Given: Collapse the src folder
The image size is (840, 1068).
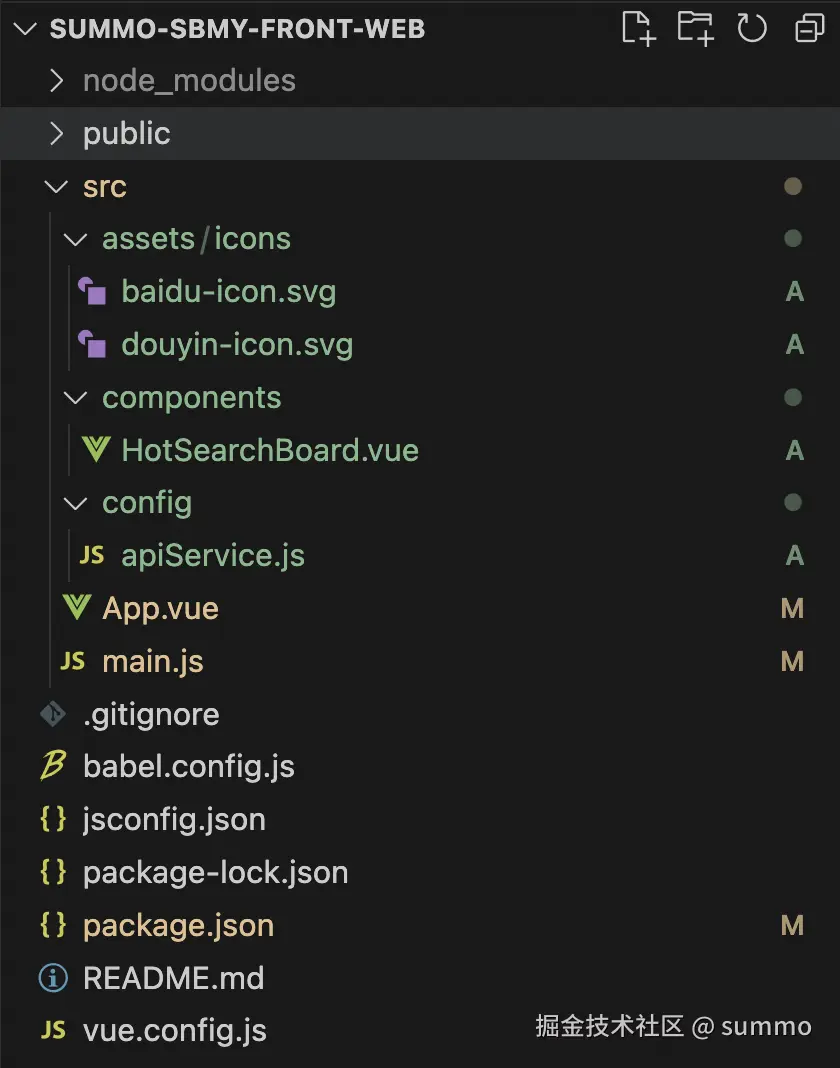Looking at the screenshot, I should click(x=57, y=187).
